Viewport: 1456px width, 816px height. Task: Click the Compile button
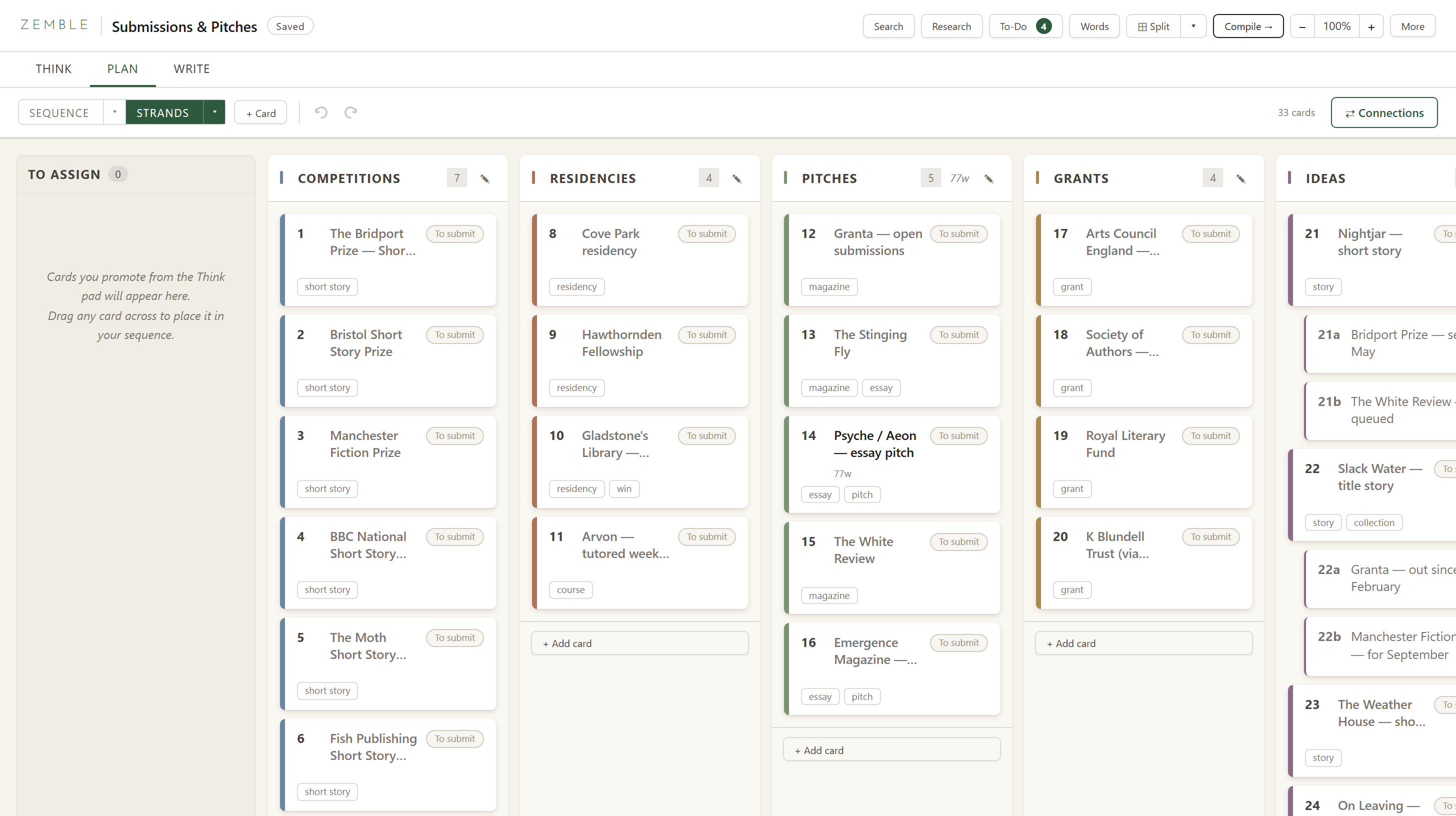(x=1248, y=26)
